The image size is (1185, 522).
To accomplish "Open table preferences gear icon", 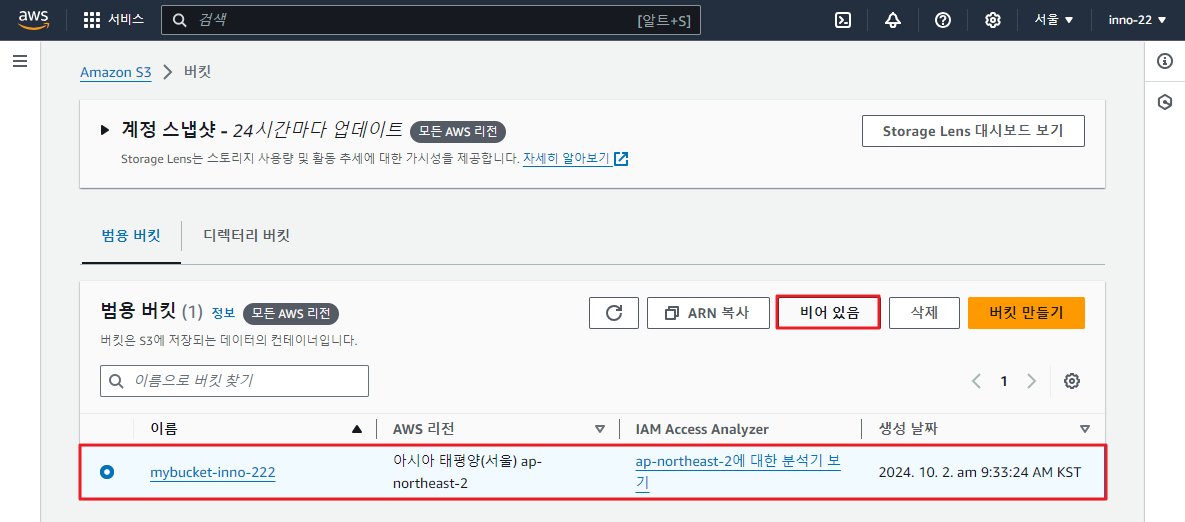I will coord(1071,381).
